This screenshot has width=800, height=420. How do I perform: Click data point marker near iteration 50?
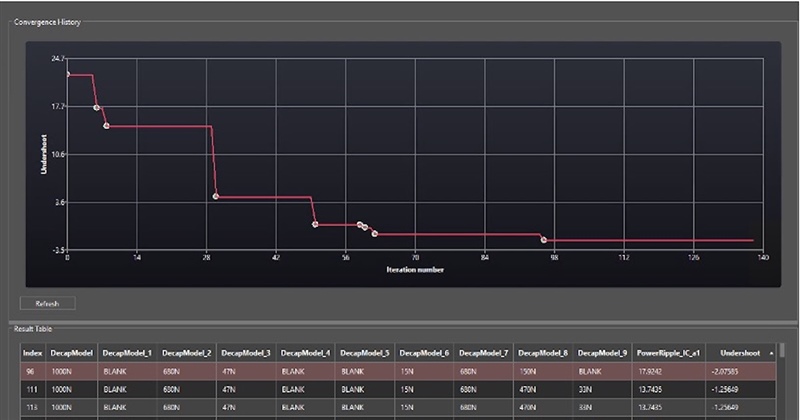click(315, 224)
